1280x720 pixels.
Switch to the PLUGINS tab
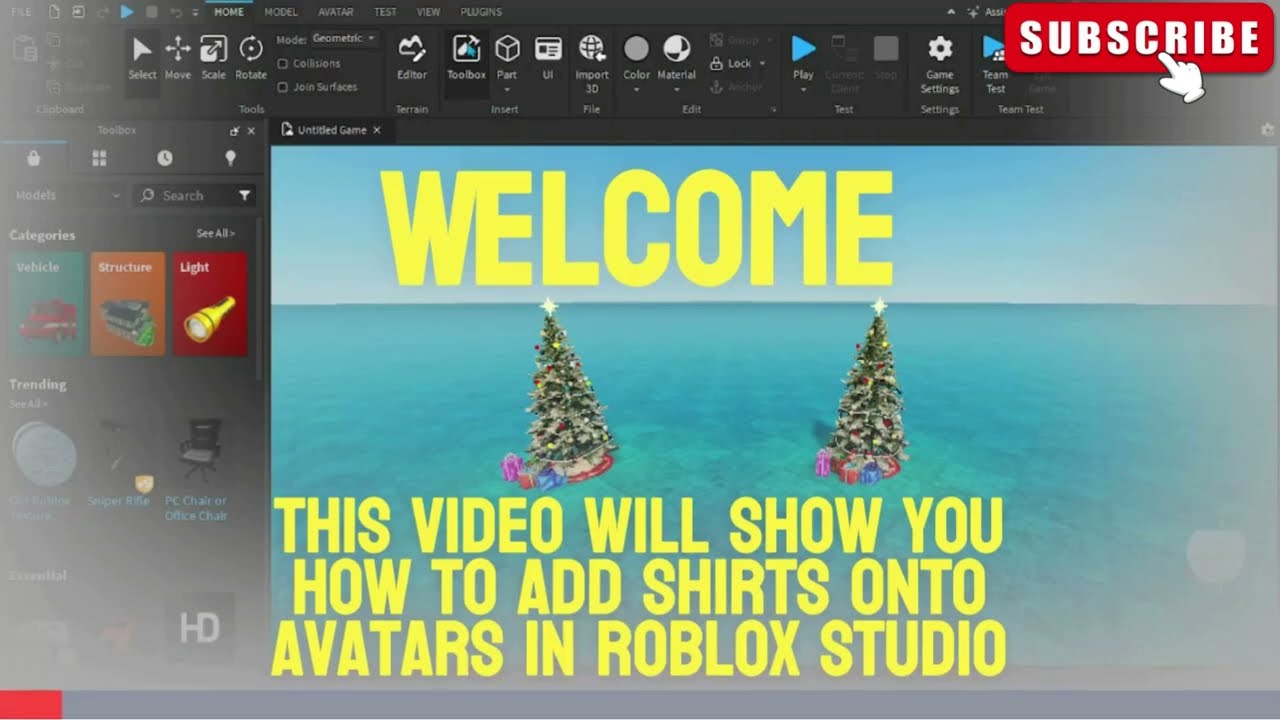pyautogui.click(x=481, y=12)
